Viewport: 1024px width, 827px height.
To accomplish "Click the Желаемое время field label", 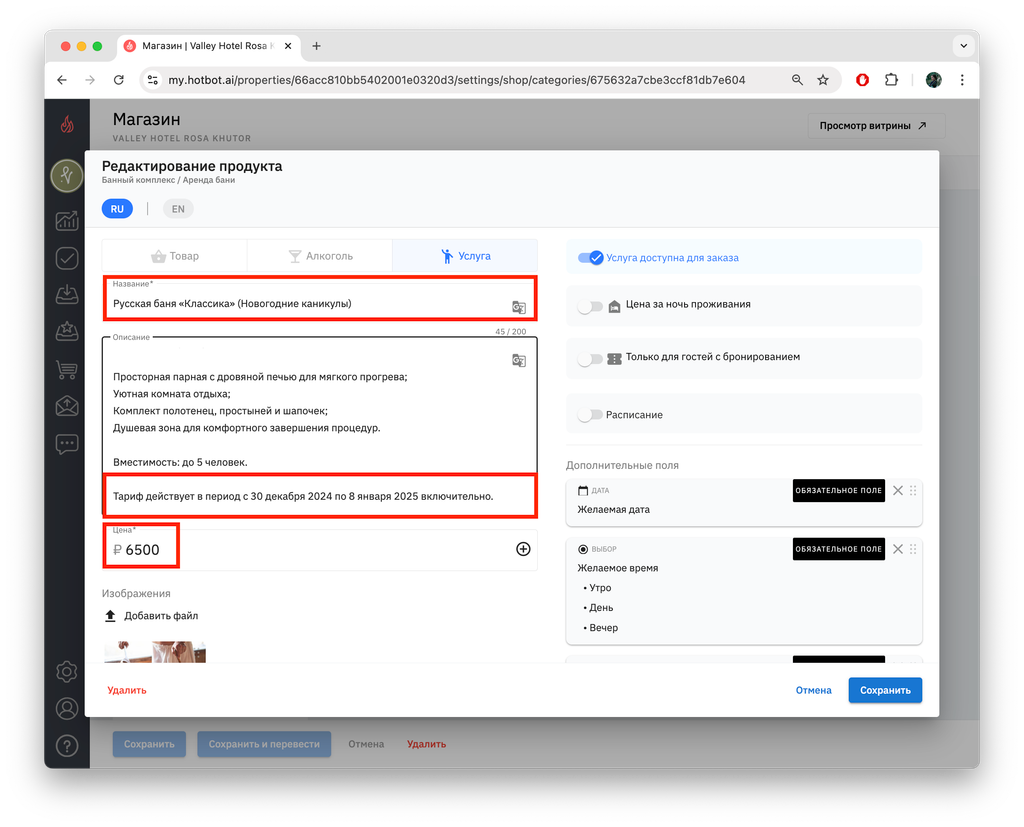I will coord(617,568).
